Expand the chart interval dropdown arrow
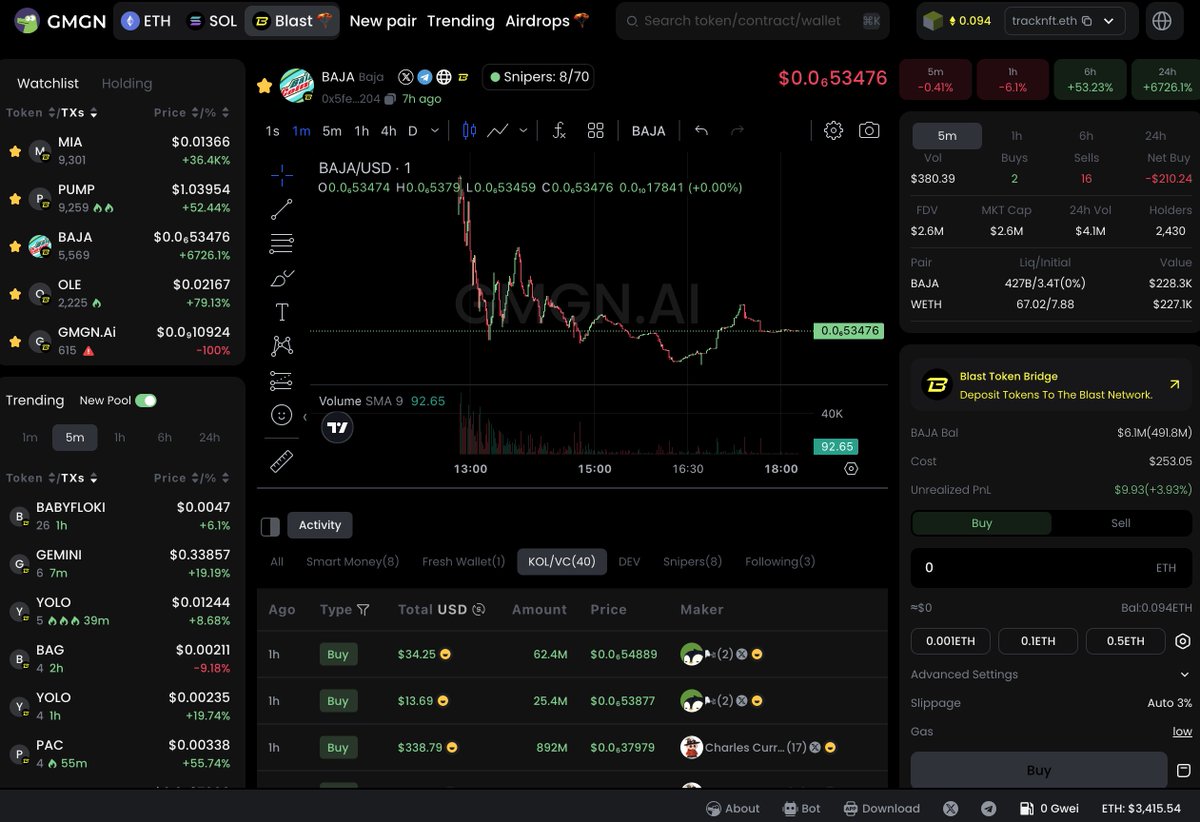 (435, 131)
